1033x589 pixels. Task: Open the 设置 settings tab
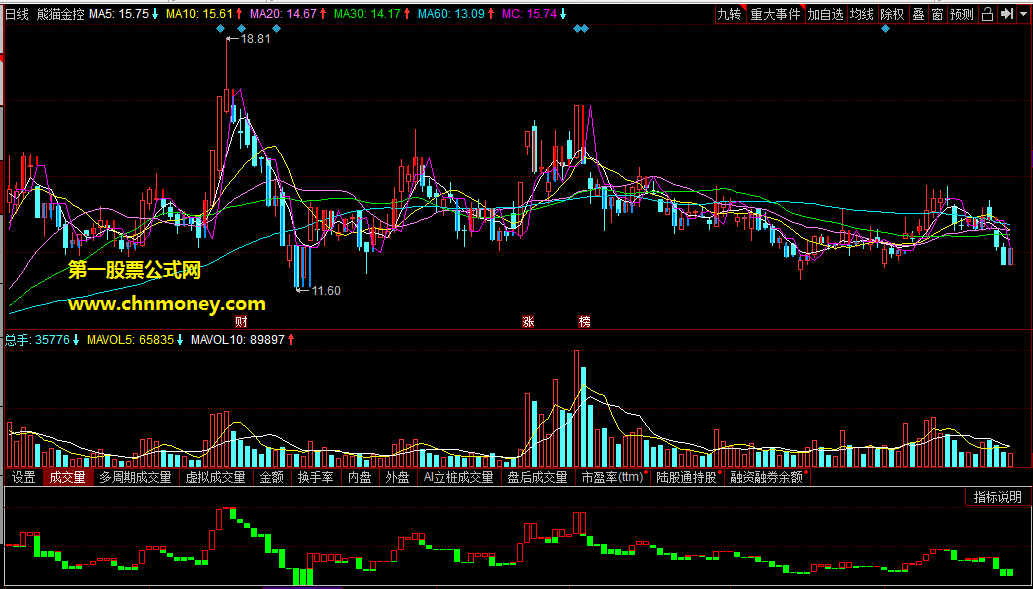(24, 477)
